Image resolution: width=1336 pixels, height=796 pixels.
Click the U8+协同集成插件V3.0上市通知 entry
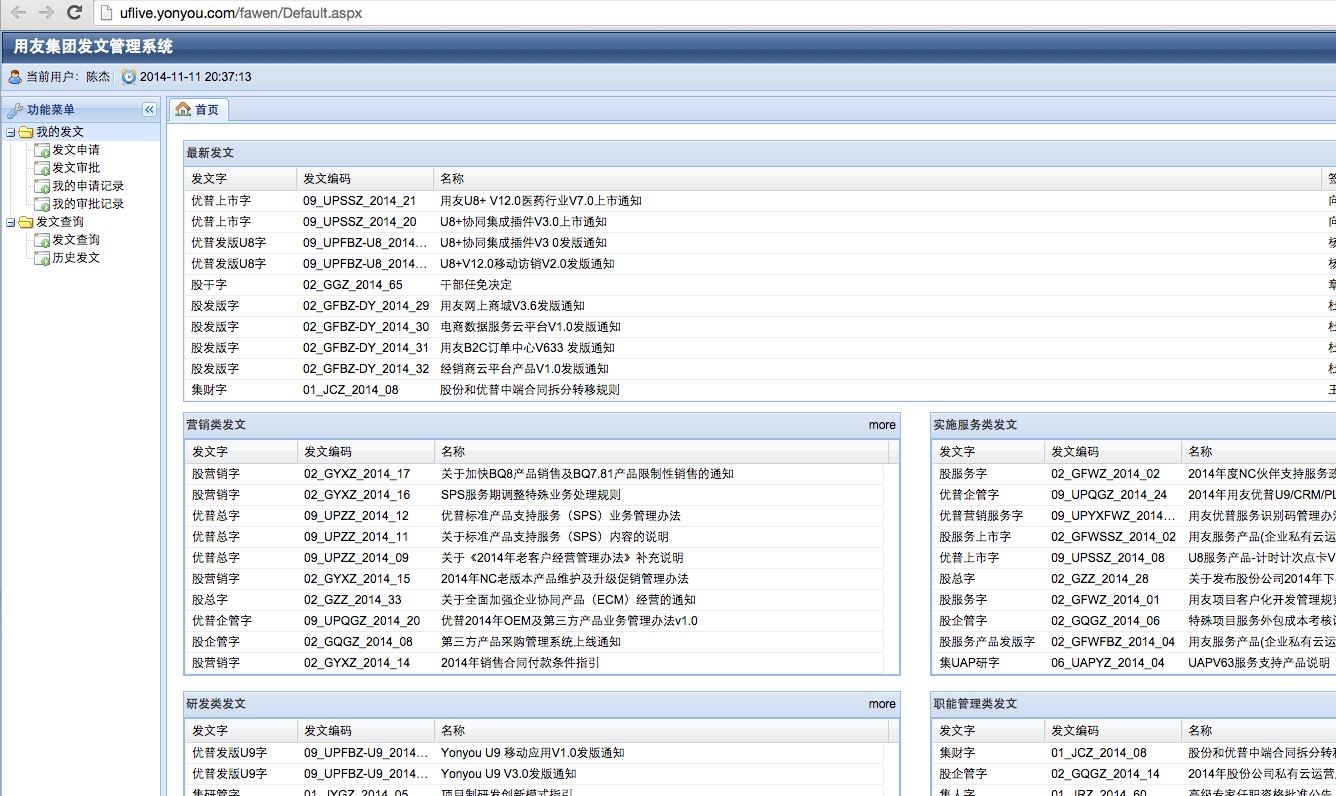coord(523,222)
